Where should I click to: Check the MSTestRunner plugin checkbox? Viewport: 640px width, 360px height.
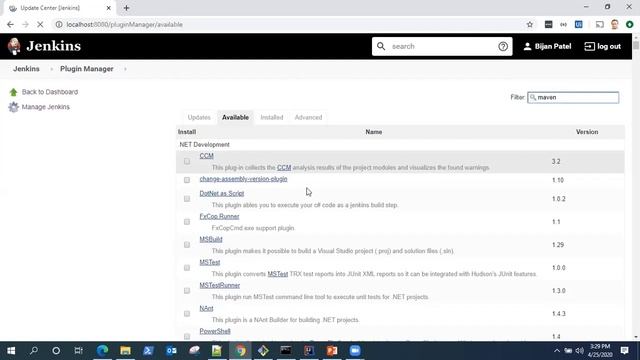[x=187, y=291]
